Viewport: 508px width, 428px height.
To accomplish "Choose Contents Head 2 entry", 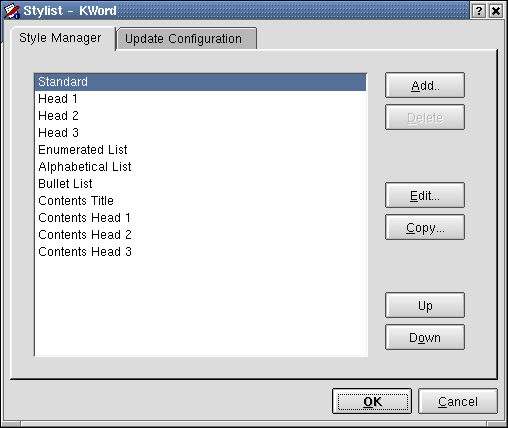I will (200, 235).
